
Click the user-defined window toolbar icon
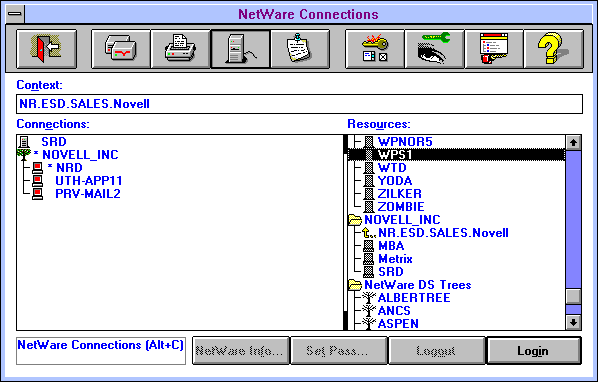coord(494,49)
